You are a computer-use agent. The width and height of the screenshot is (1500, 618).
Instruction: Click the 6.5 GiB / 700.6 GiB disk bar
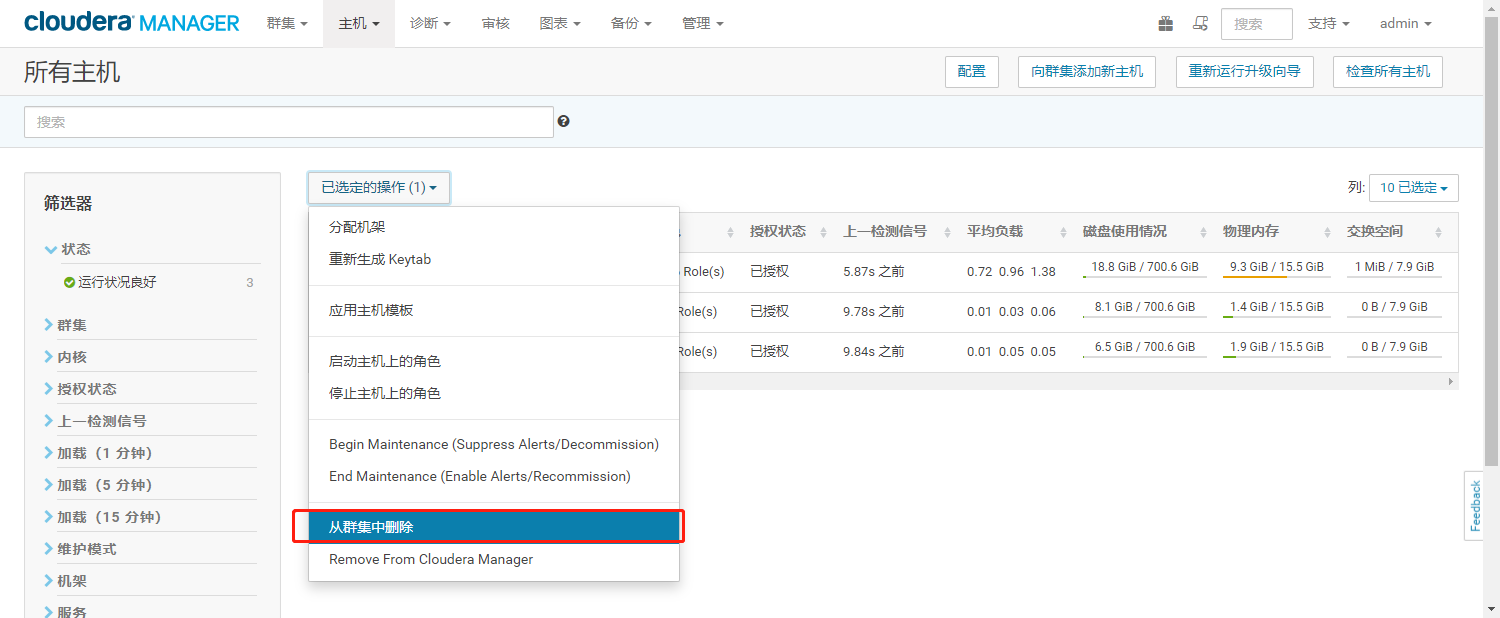(x=1144, y=348)
